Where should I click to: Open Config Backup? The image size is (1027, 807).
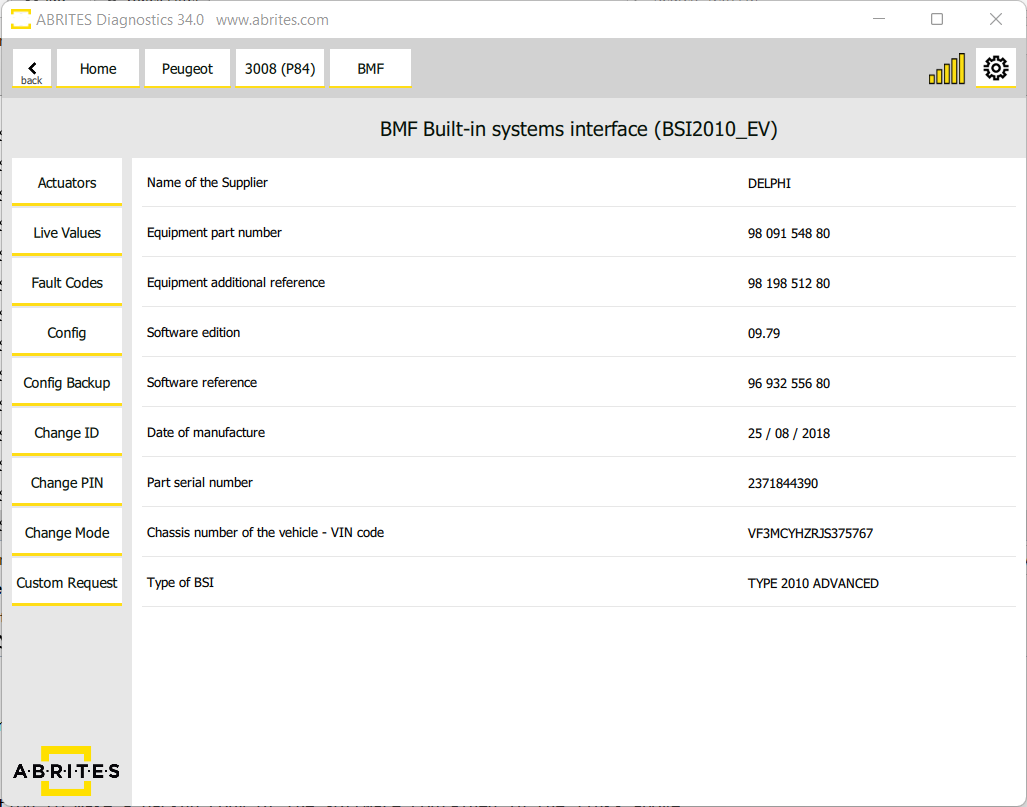pyautogui.click(x=67, y=383)
